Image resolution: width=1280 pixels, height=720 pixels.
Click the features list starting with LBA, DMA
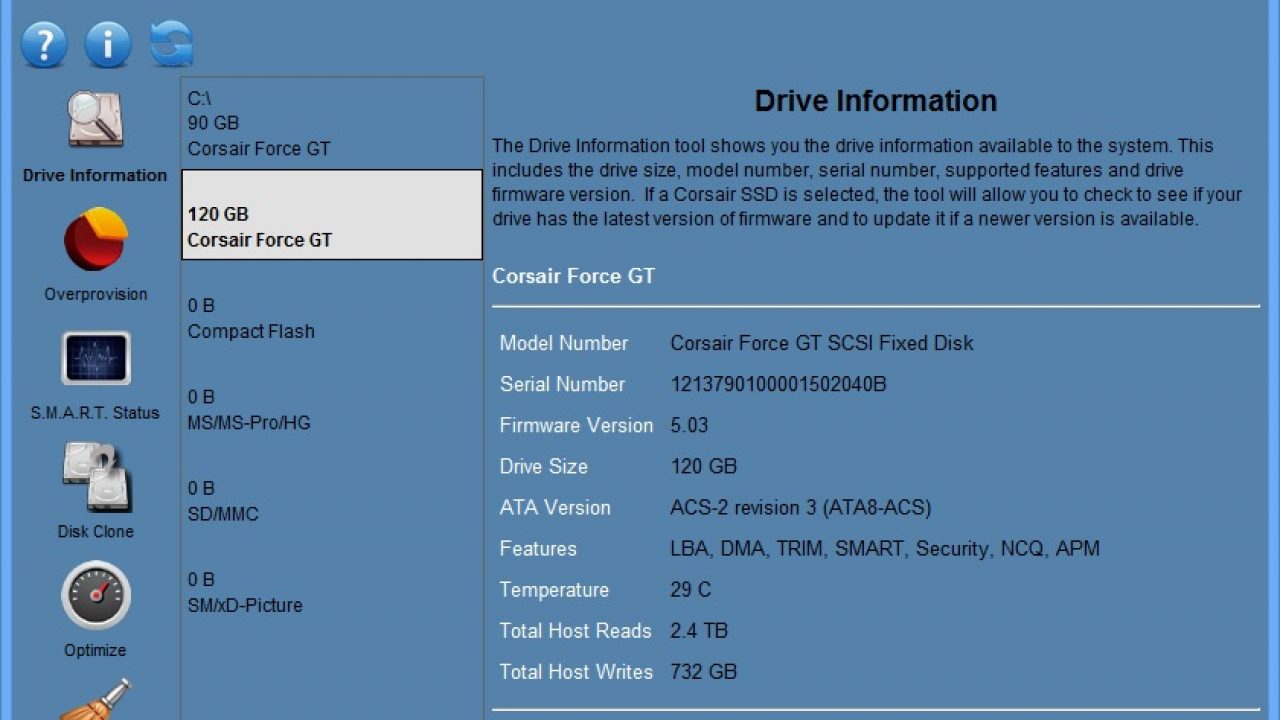pyautogui.click(x=885, y=548)
